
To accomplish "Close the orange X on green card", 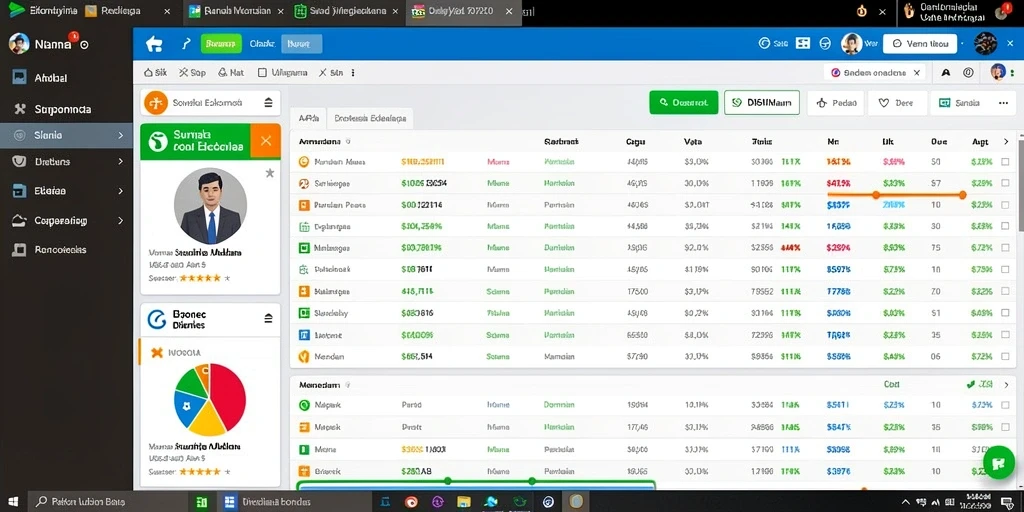I will coord(265,141).
